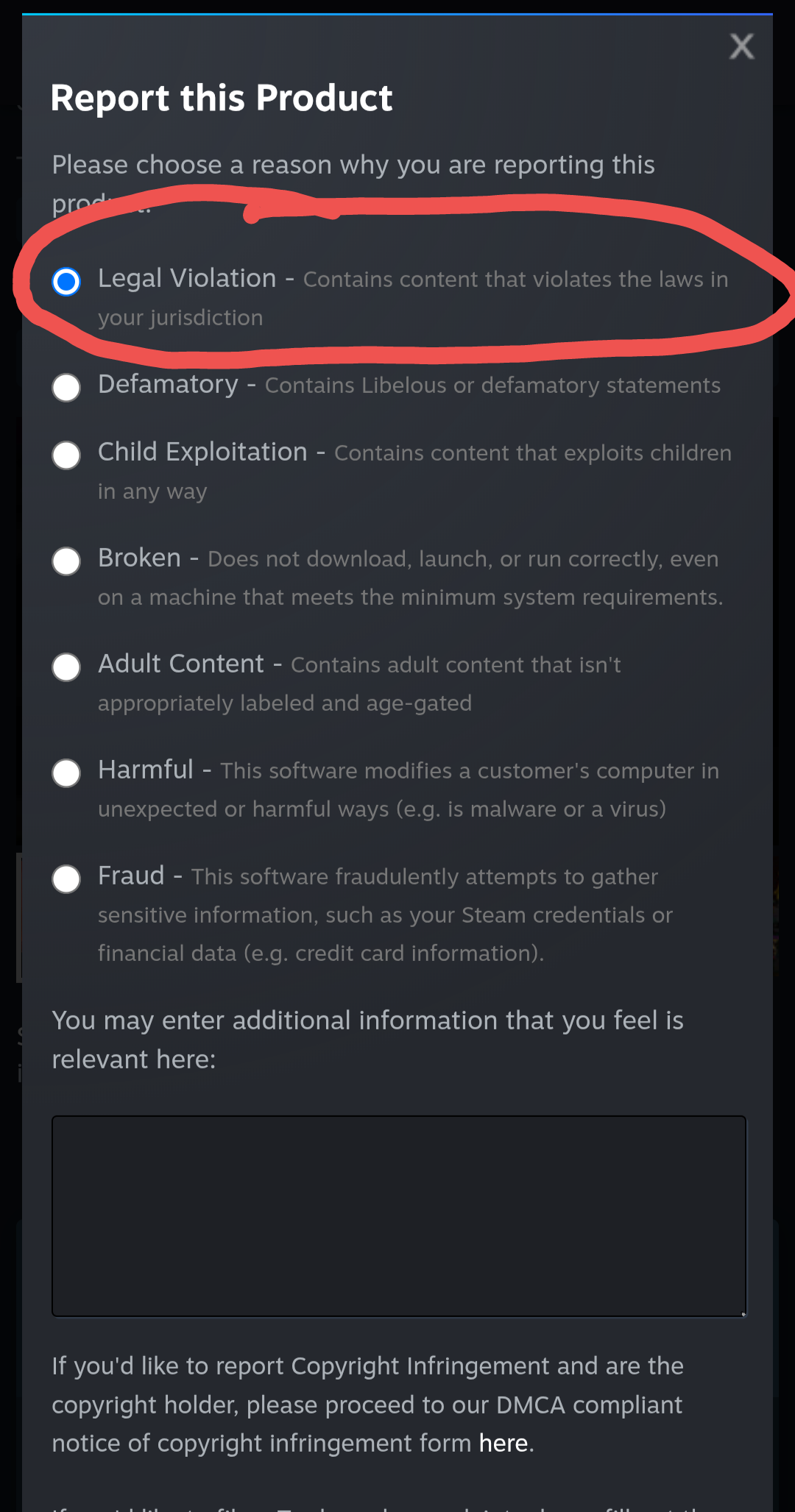
Task: Select the Legal Violation radio button
Action: click(66, 281)
